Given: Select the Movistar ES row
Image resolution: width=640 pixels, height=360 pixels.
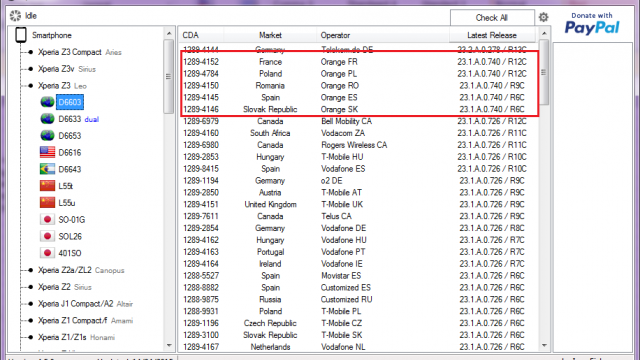Looking at the screenshot, I should [358, 276].
